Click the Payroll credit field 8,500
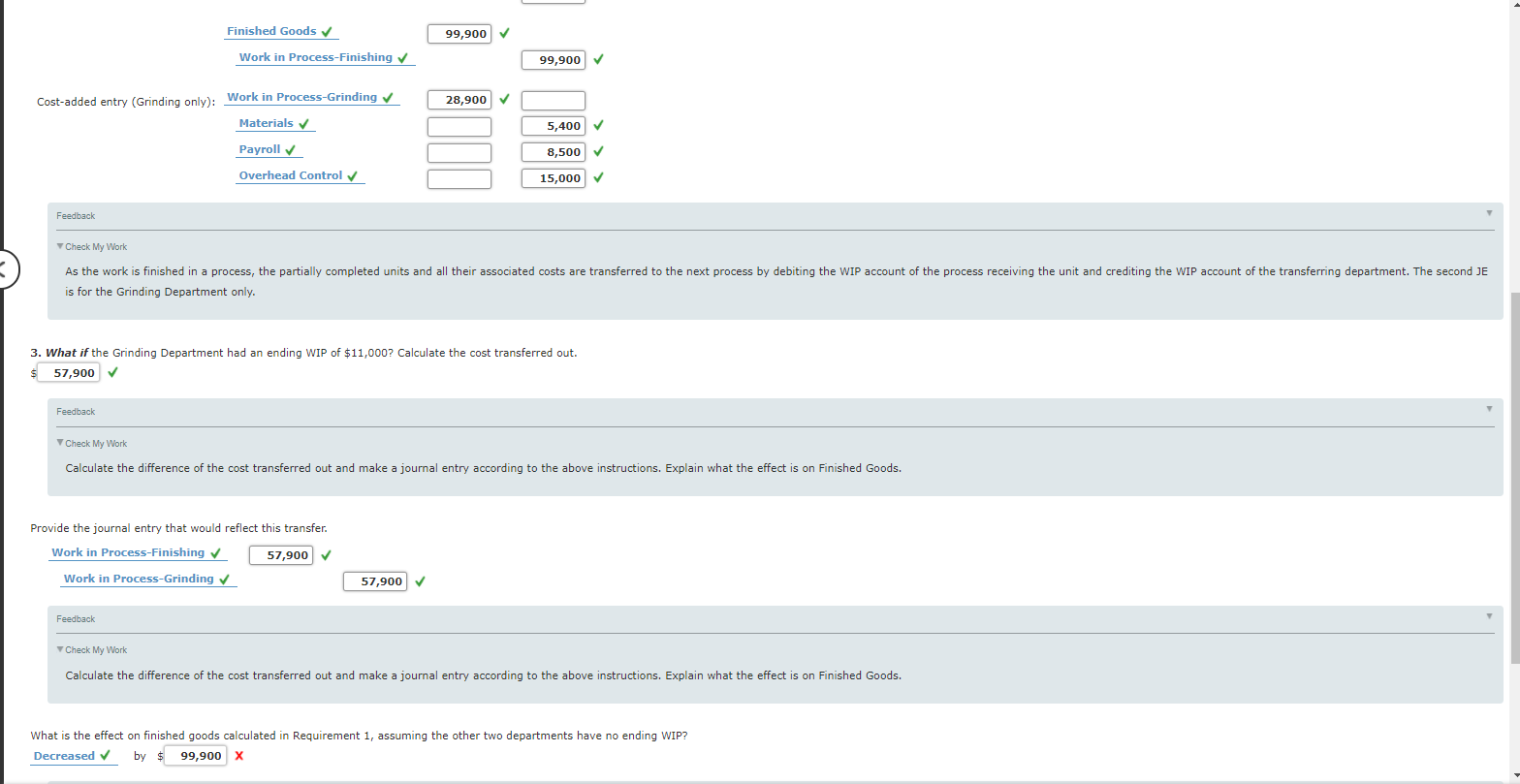This screenshot has height=784, width=1520. pyautogui.click(x=554, y=152)
